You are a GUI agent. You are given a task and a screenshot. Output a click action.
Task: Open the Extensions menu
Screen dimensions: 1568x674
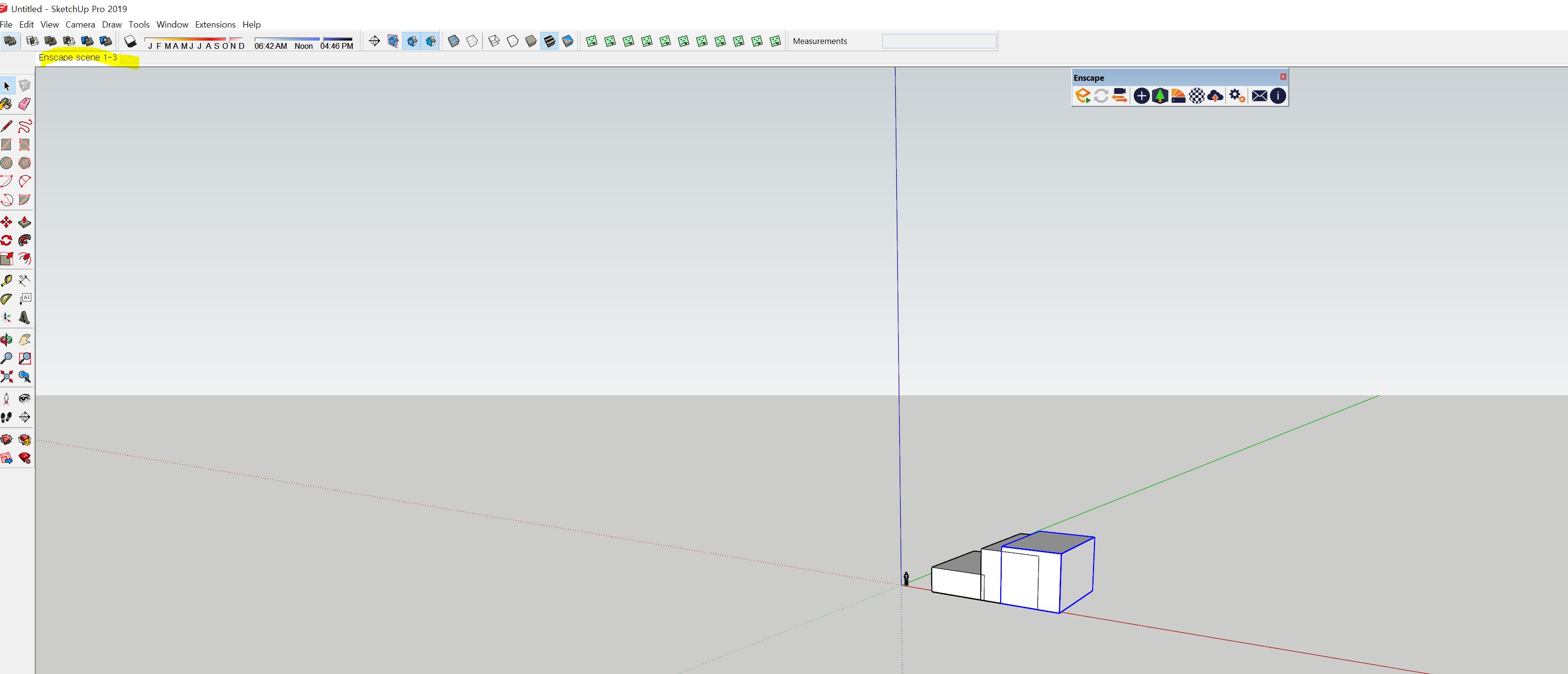click(x=215, y=24)
